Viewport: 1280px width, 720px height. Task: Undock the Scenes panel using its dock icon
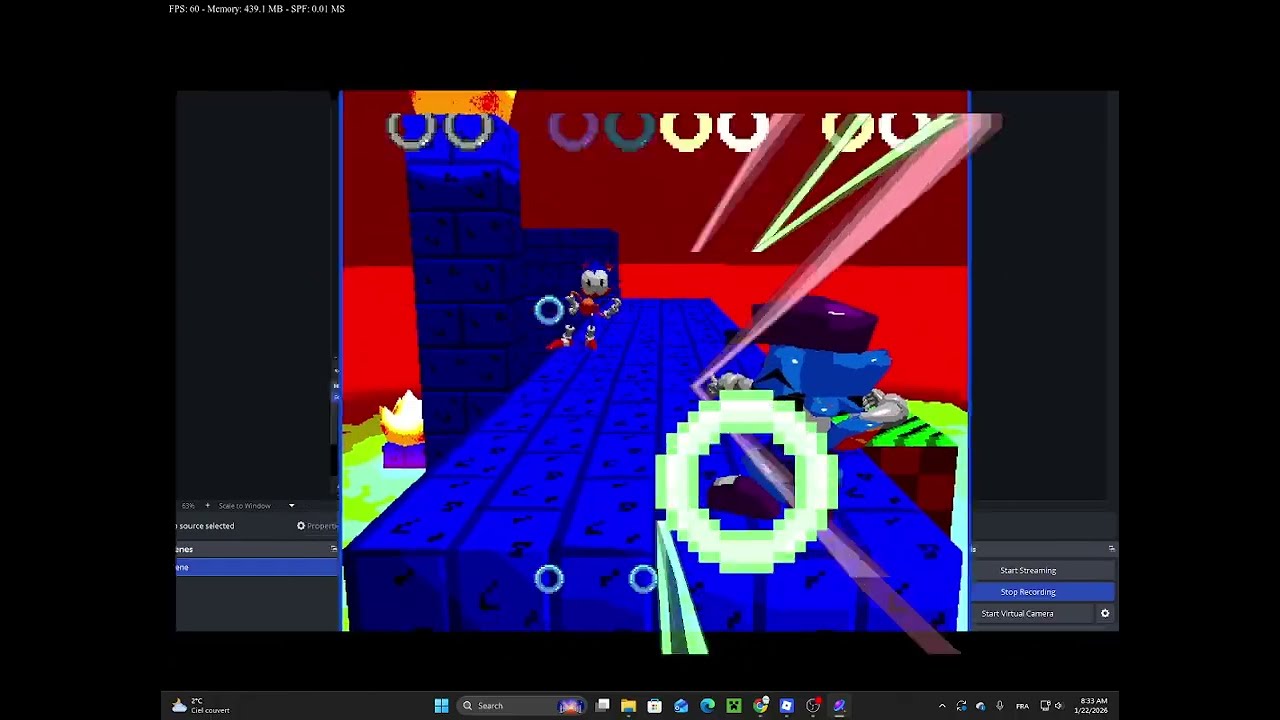pos(334,549)
